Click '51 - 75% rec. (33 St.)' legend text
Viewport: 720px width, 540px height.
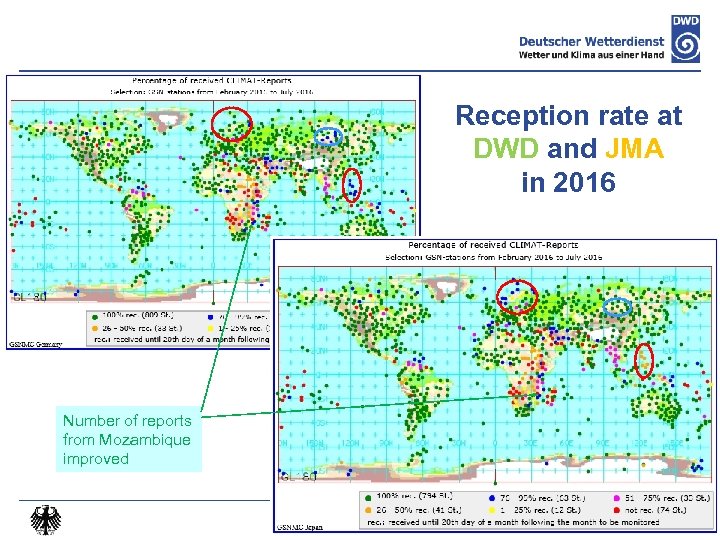coord(667,498)
